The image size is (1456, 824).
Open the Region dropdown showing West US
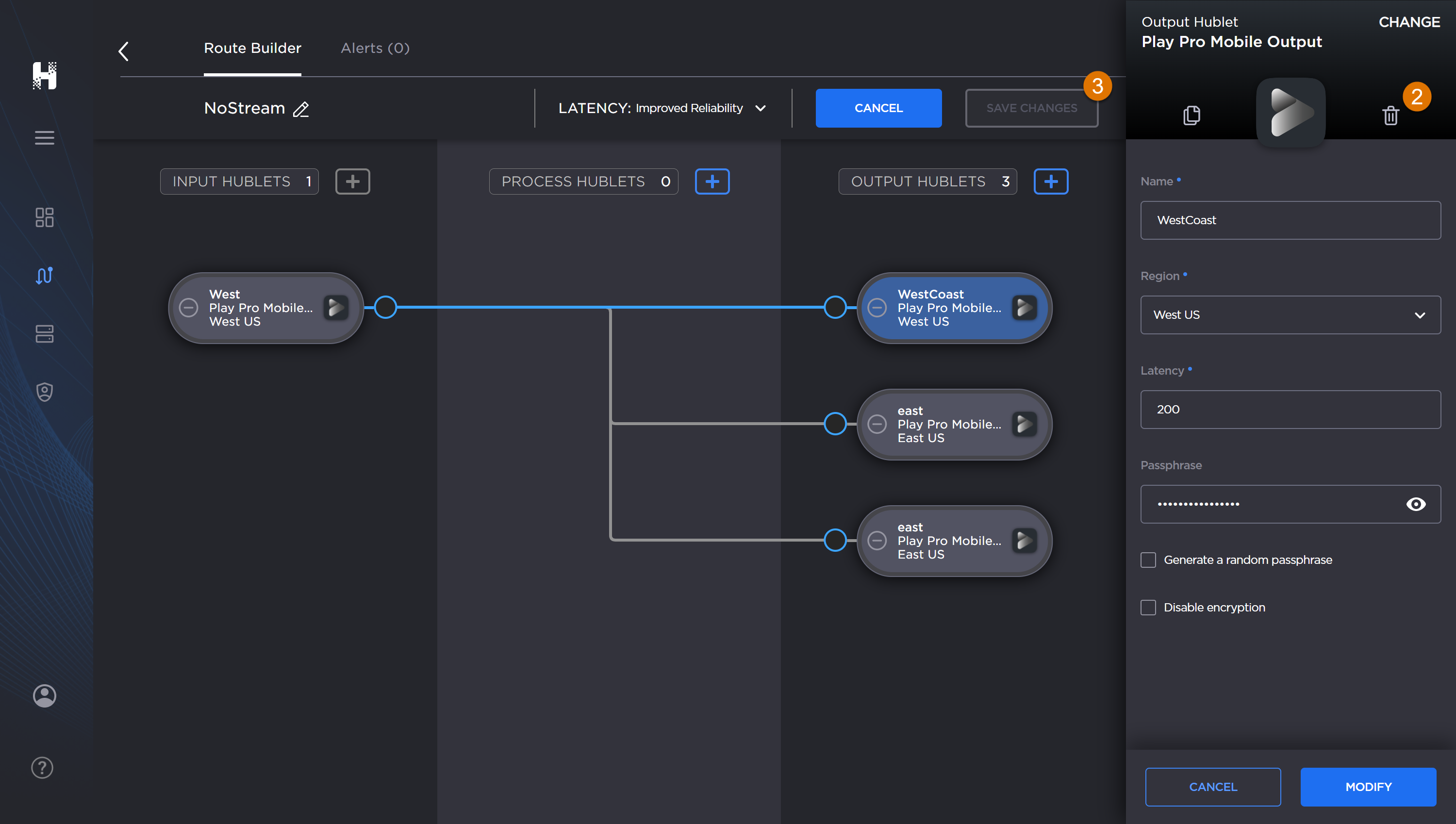click(1290, 314)
